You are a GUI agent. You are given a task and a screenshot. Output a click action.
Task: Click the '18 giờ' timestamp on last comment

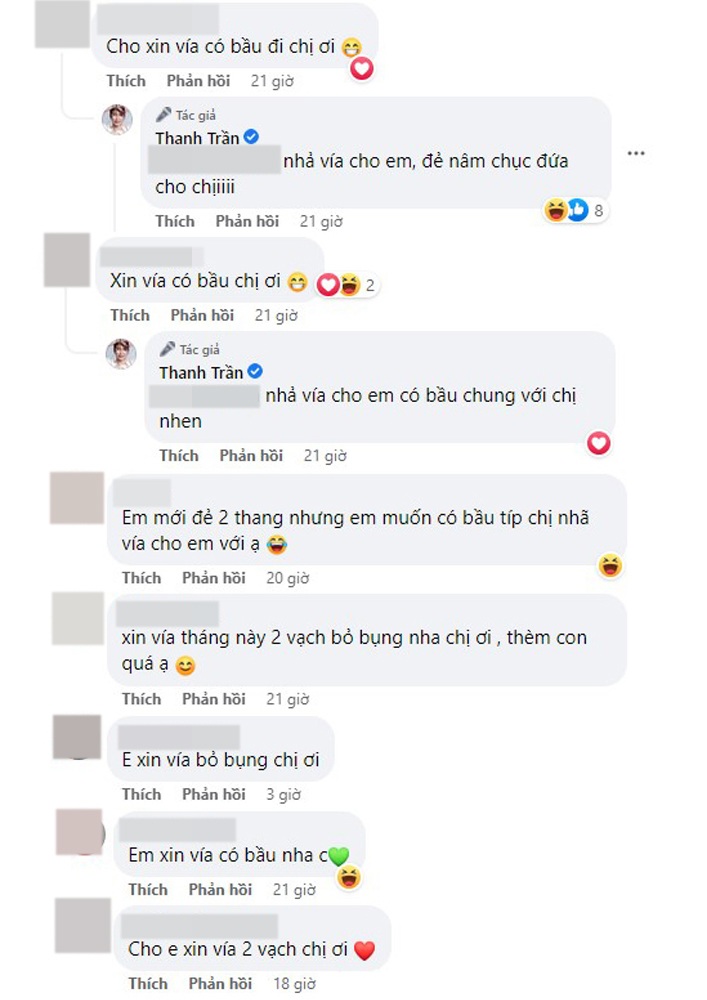click(x=295, y=984)
